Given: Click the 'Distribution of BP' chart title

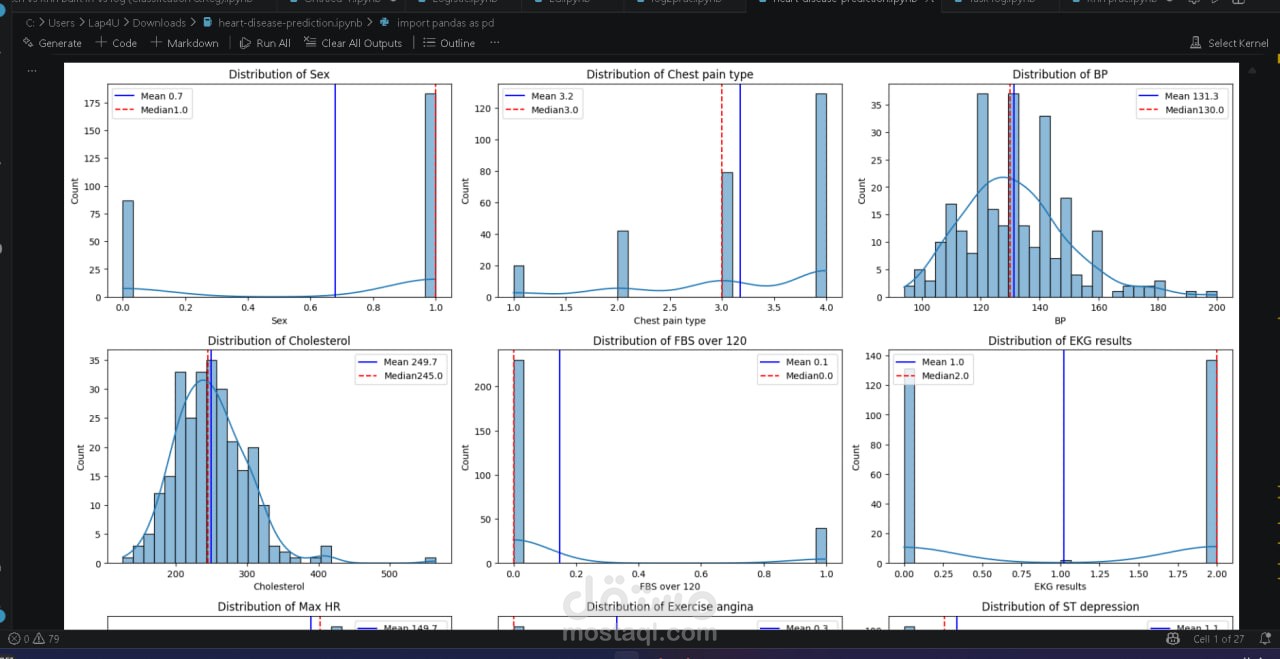Looking at the screenshot, I should [1060, 74].
